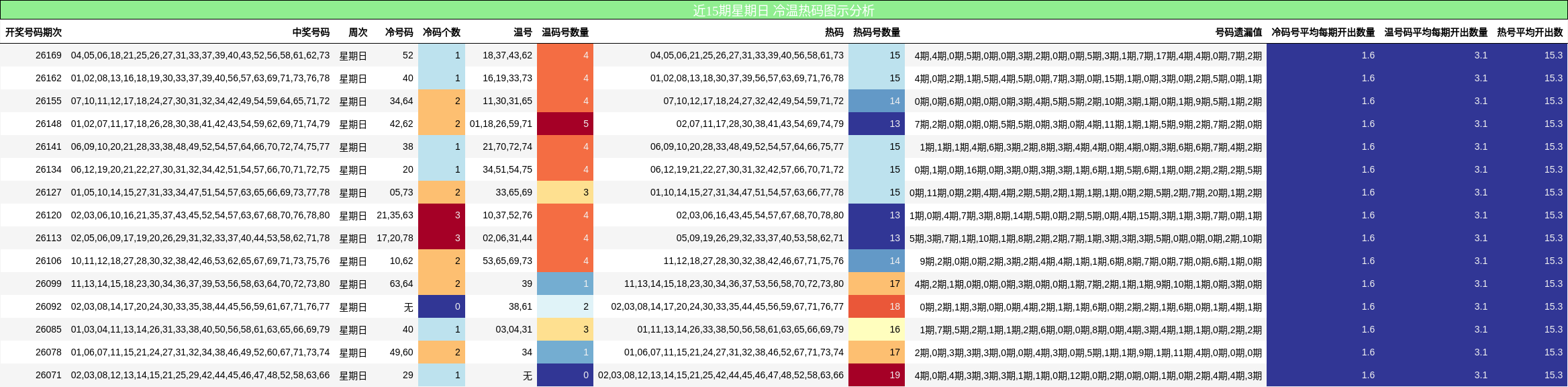
Task: Click draw period number 26169
Action: tap(48, 55)
